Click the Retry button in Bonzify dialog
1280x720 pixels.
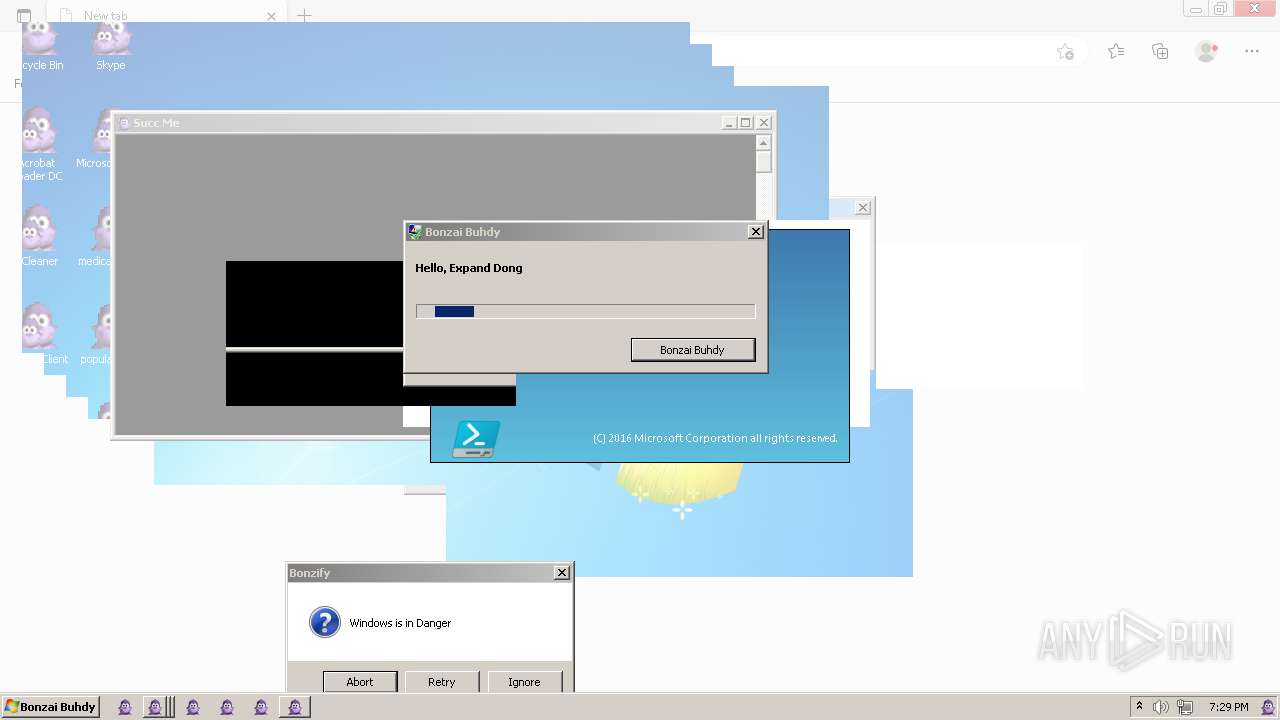[442, 681]
